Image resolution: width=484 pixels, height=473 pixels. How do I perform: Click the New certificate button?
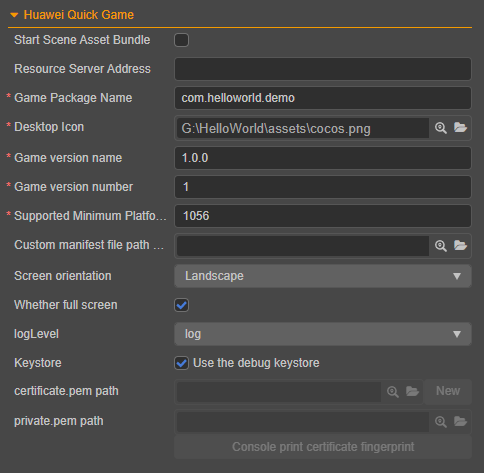pos(448,391)
